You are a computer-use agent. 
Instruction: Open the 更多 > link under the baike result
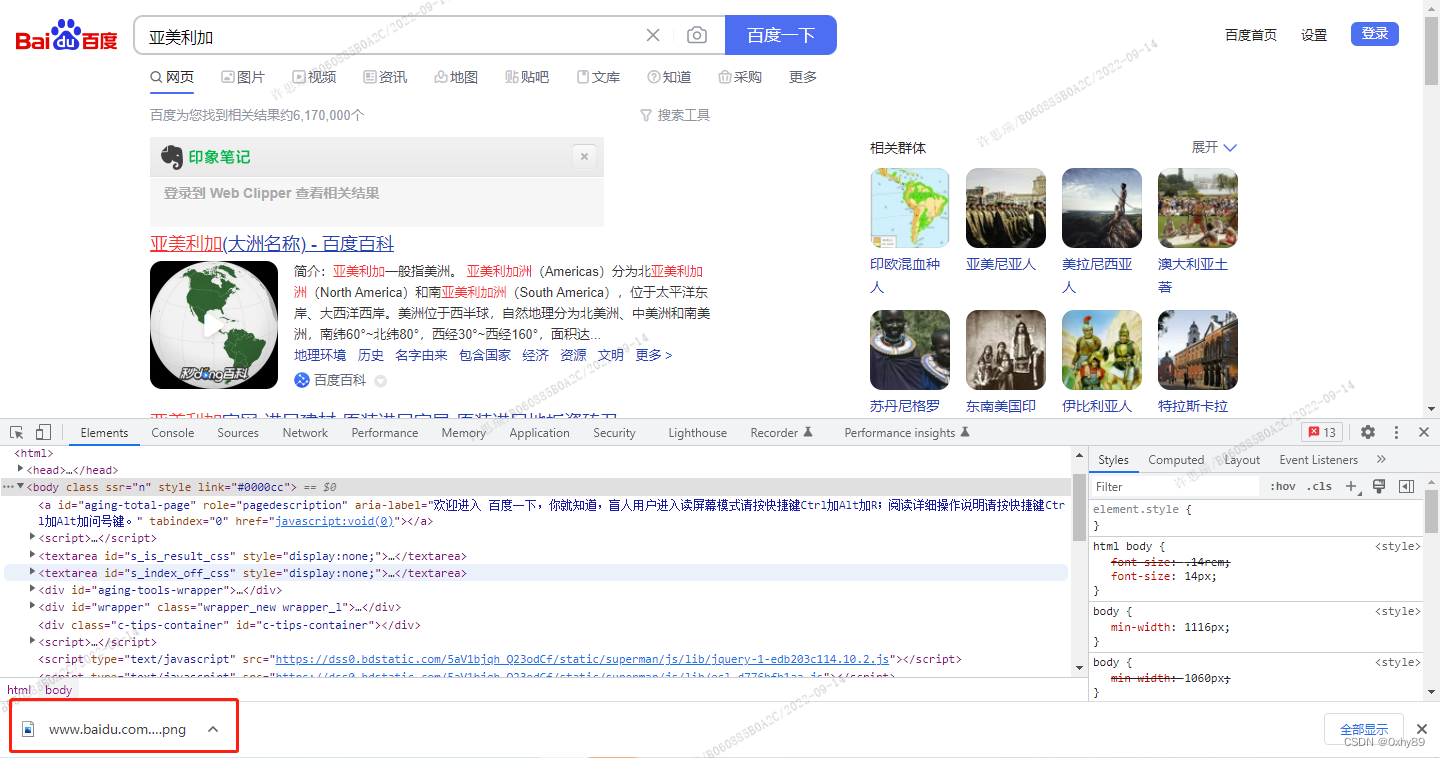pyautogui.click(x=654, y=355)
